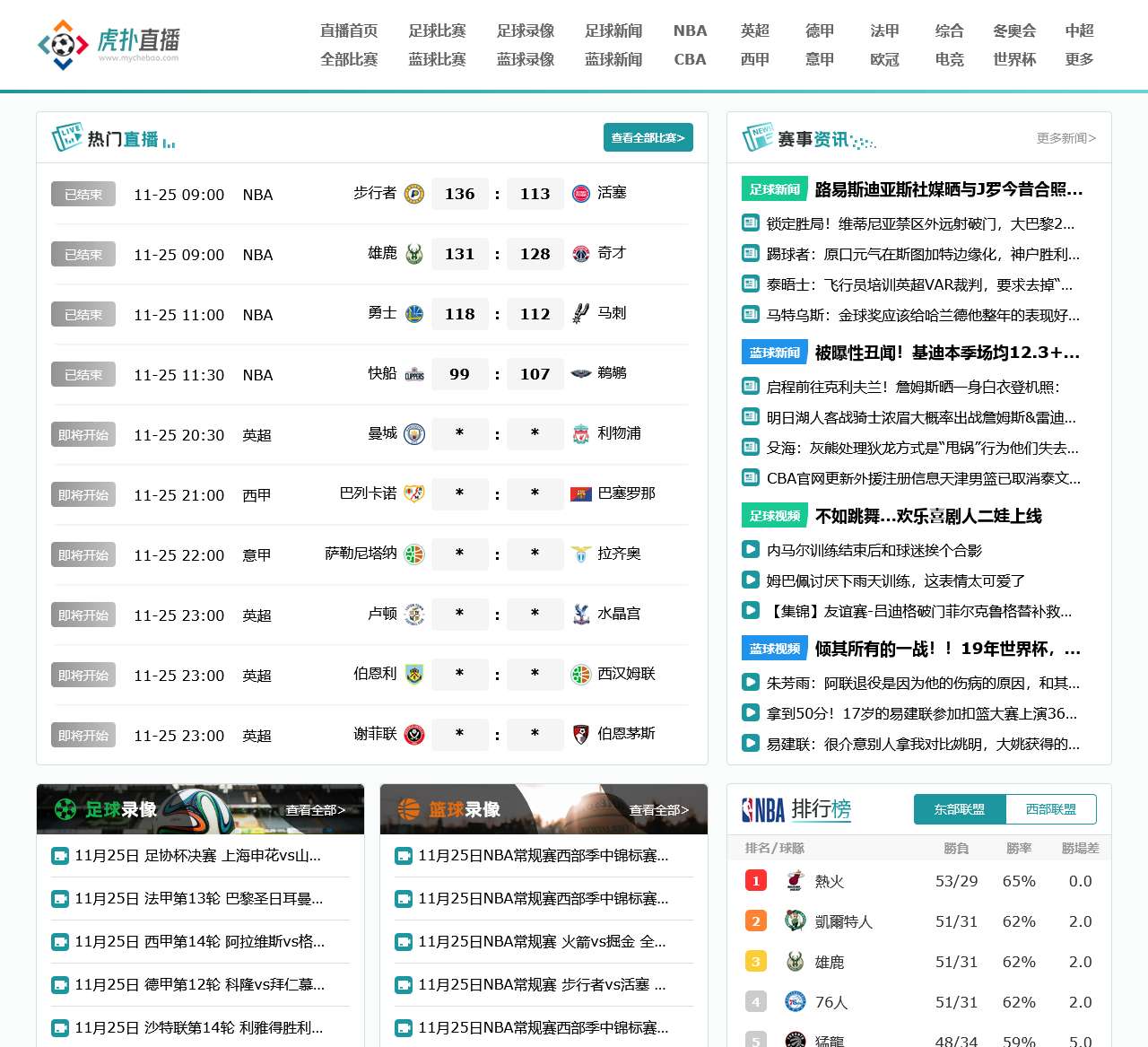Open video 姆巴佩讨厌下雨天训练
Viewport: 1148px width, 1047px height.
[x=896, y=580]
